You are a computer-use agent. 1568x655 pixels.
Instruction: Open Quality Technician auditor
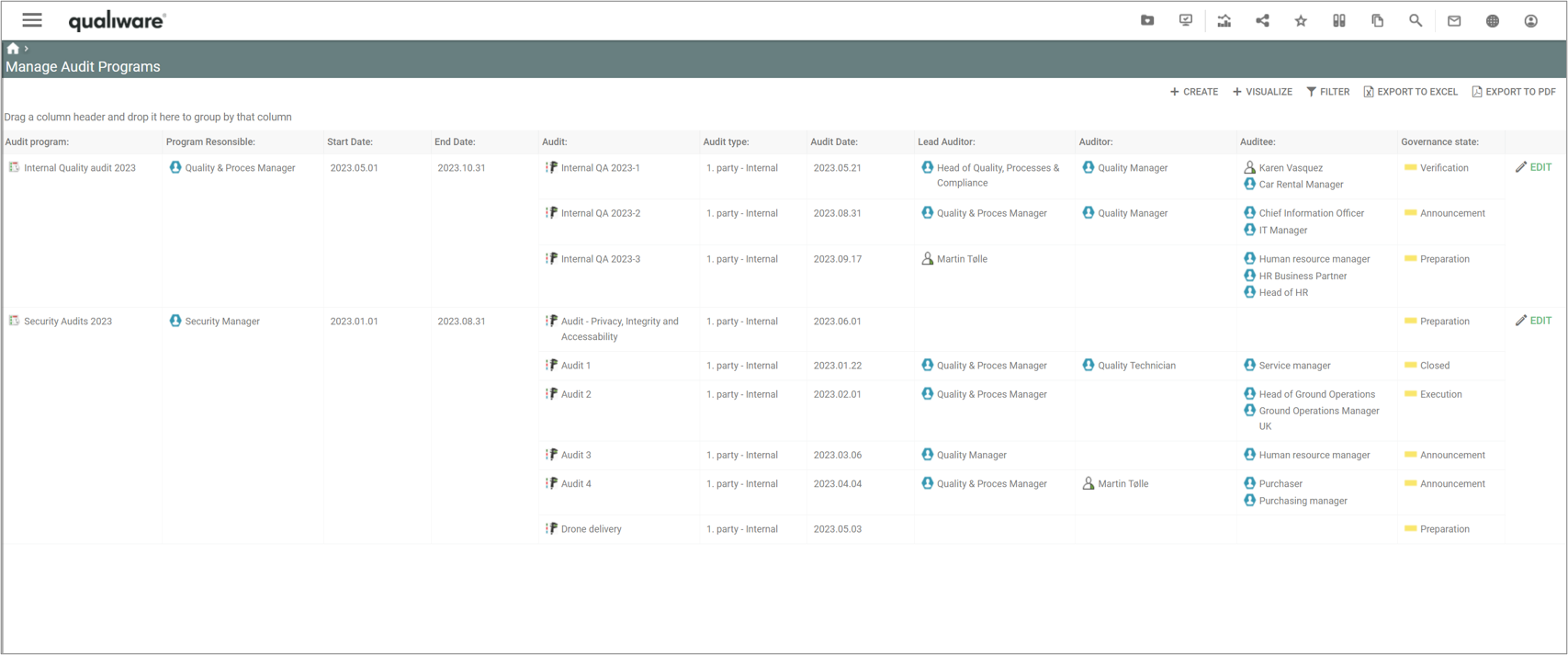(x=1136, y=366)
